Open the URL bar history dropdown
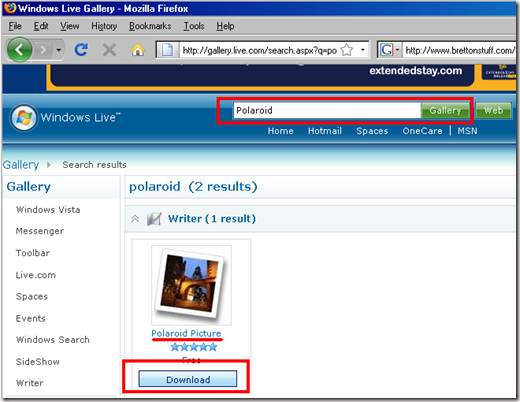The image size is (520, 402). 363,50
